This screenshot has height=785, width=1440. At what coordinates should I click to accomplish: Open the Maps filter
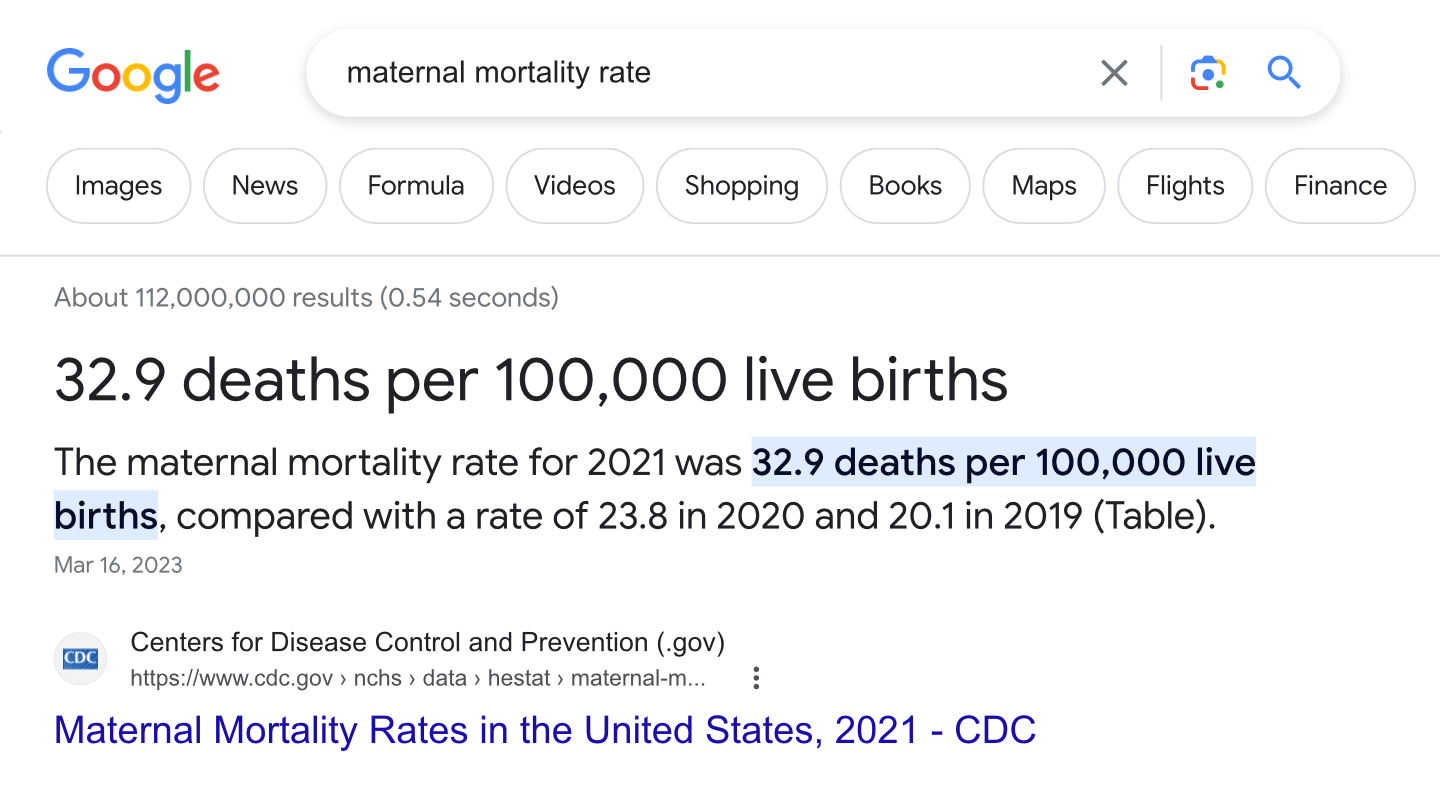coord(1044,186)
